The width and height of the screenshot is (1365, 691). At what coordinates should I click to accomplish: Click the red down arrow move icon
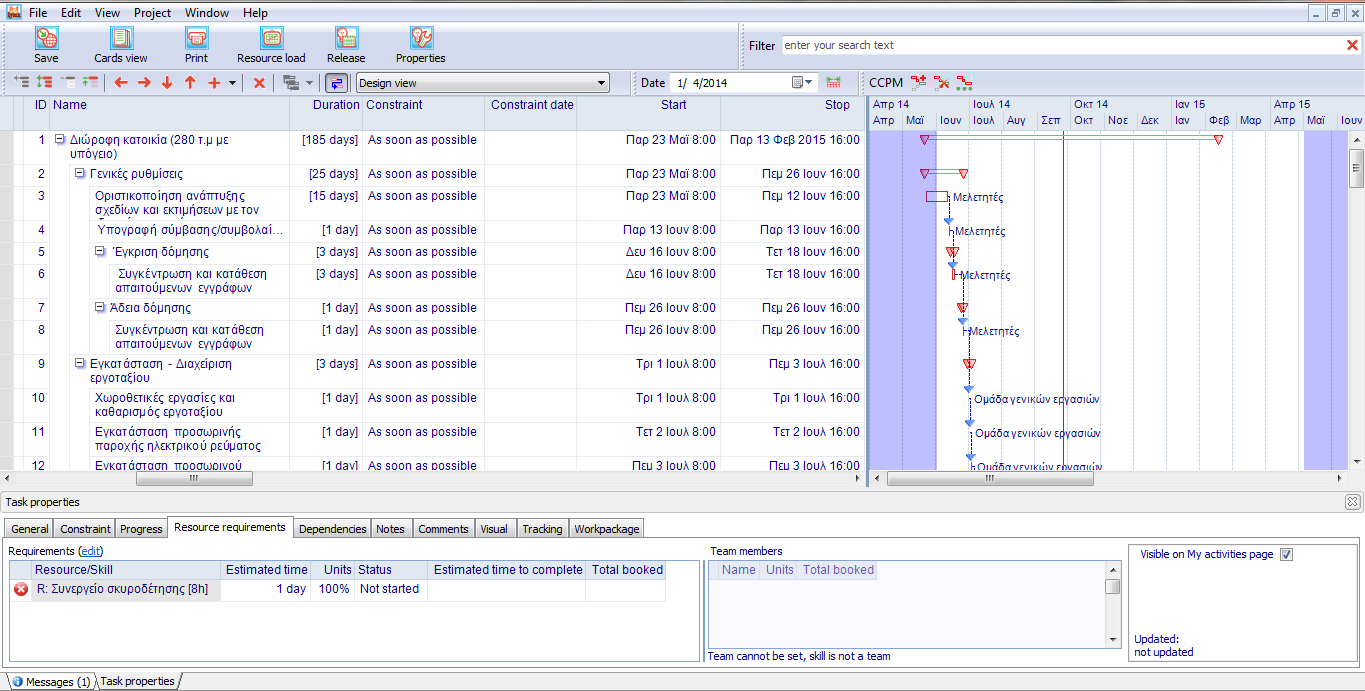[x=167, y=83]
